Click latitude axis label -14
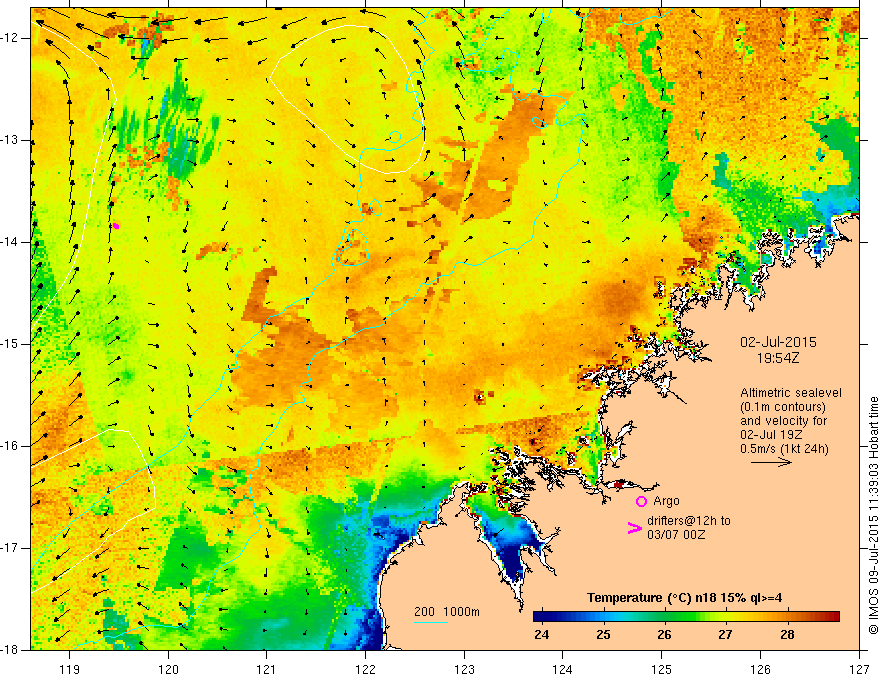The height and width of the screenshot is (680, 880). point(10,242)
